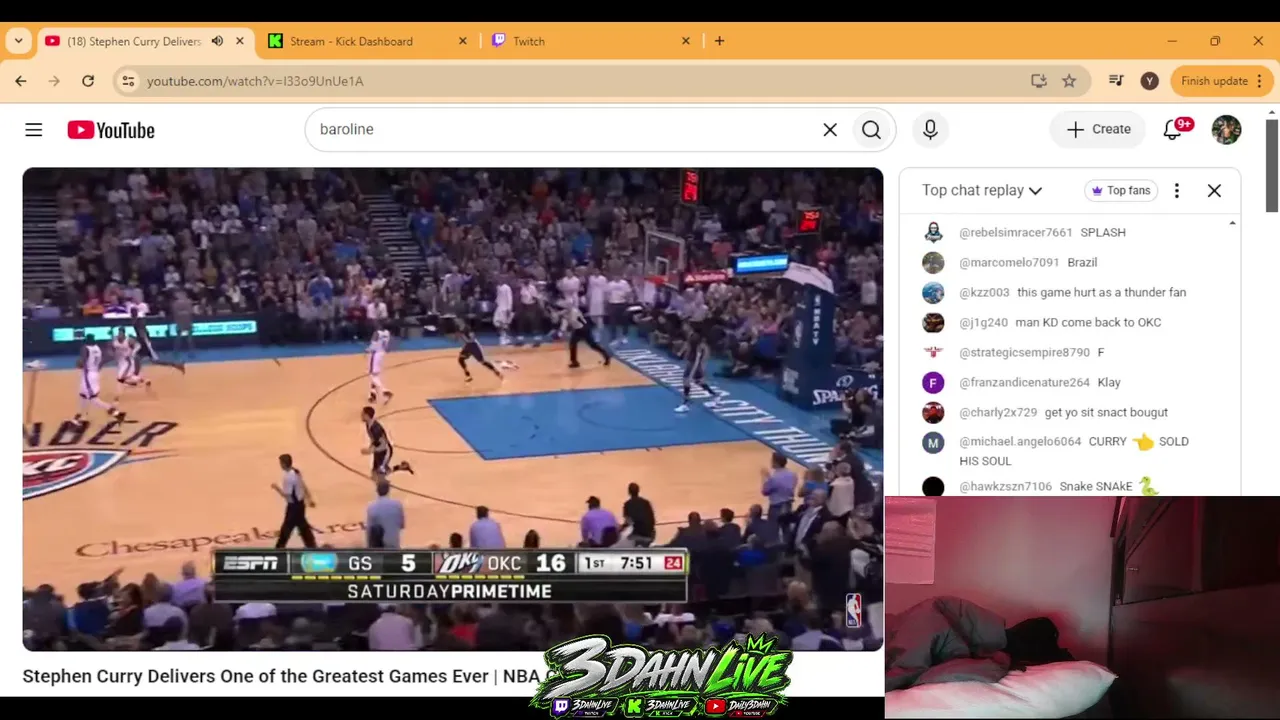
Task: Clear the search text with the X
Action: [x=830, y=130]
